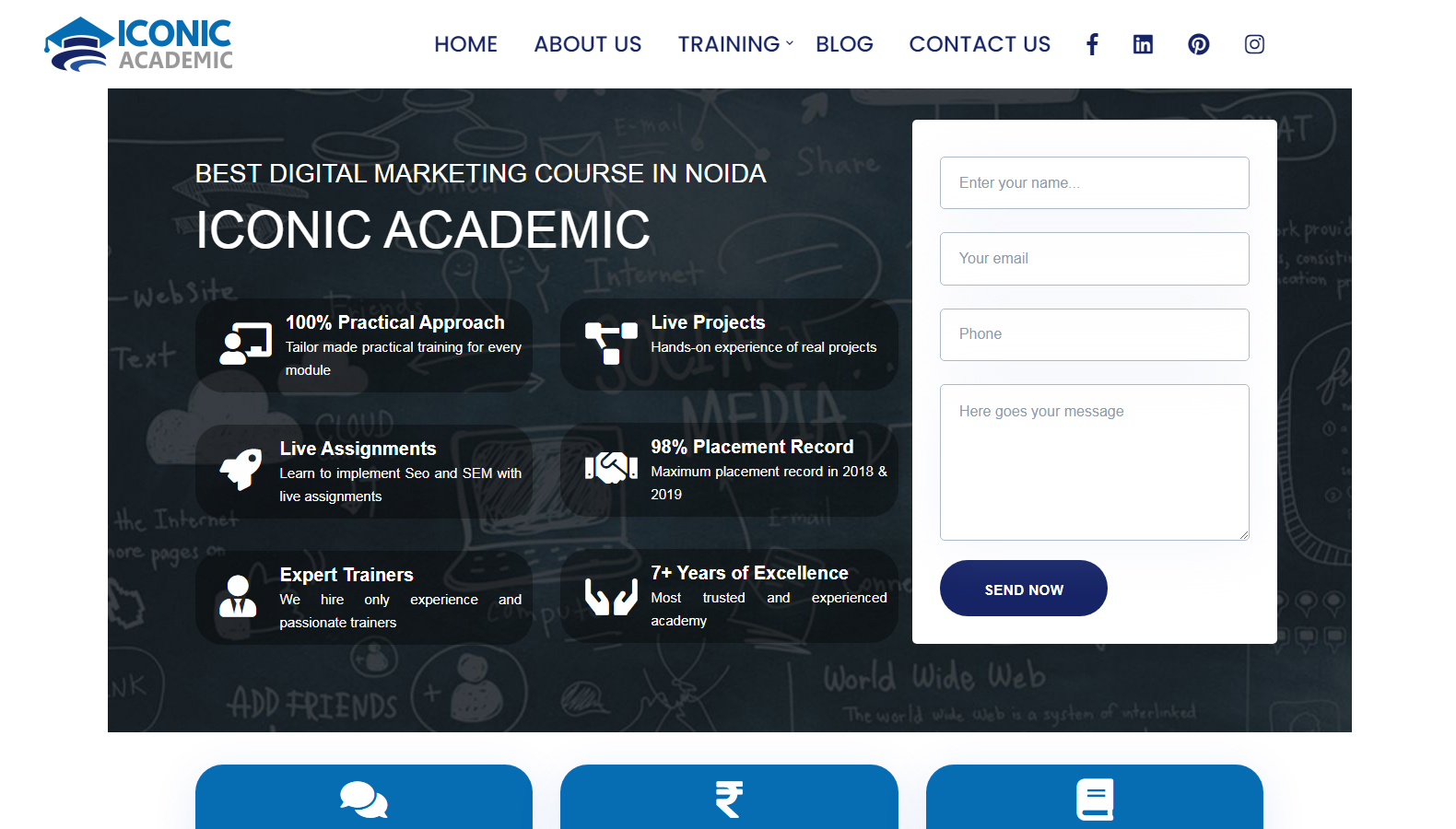Click the Live Assignments rocket icon
Image resolution: width=1456 pixels, height=829 pixels.
[241, 469]
